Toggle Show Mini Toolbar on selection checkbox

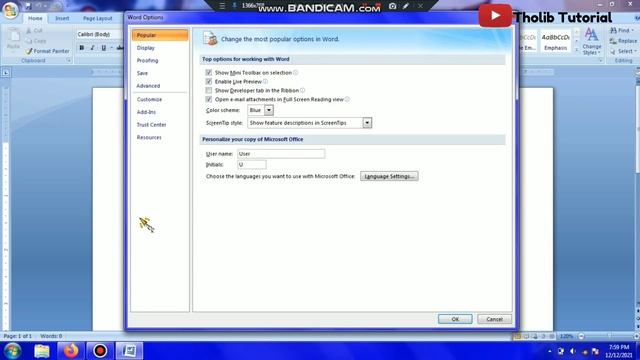(x=209, y=73)
